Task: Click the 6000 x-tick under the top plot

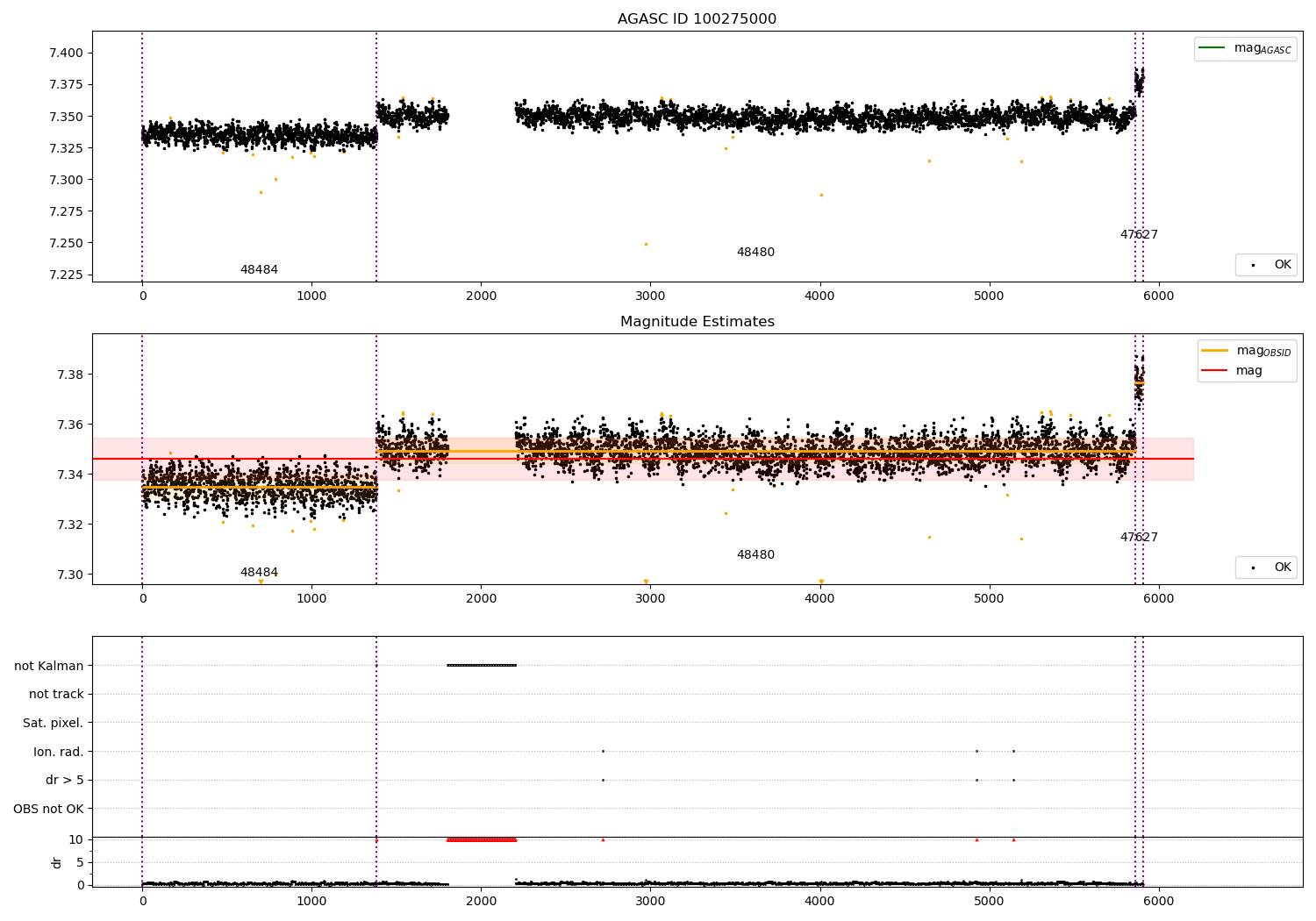Action: tap(1158, 296)
